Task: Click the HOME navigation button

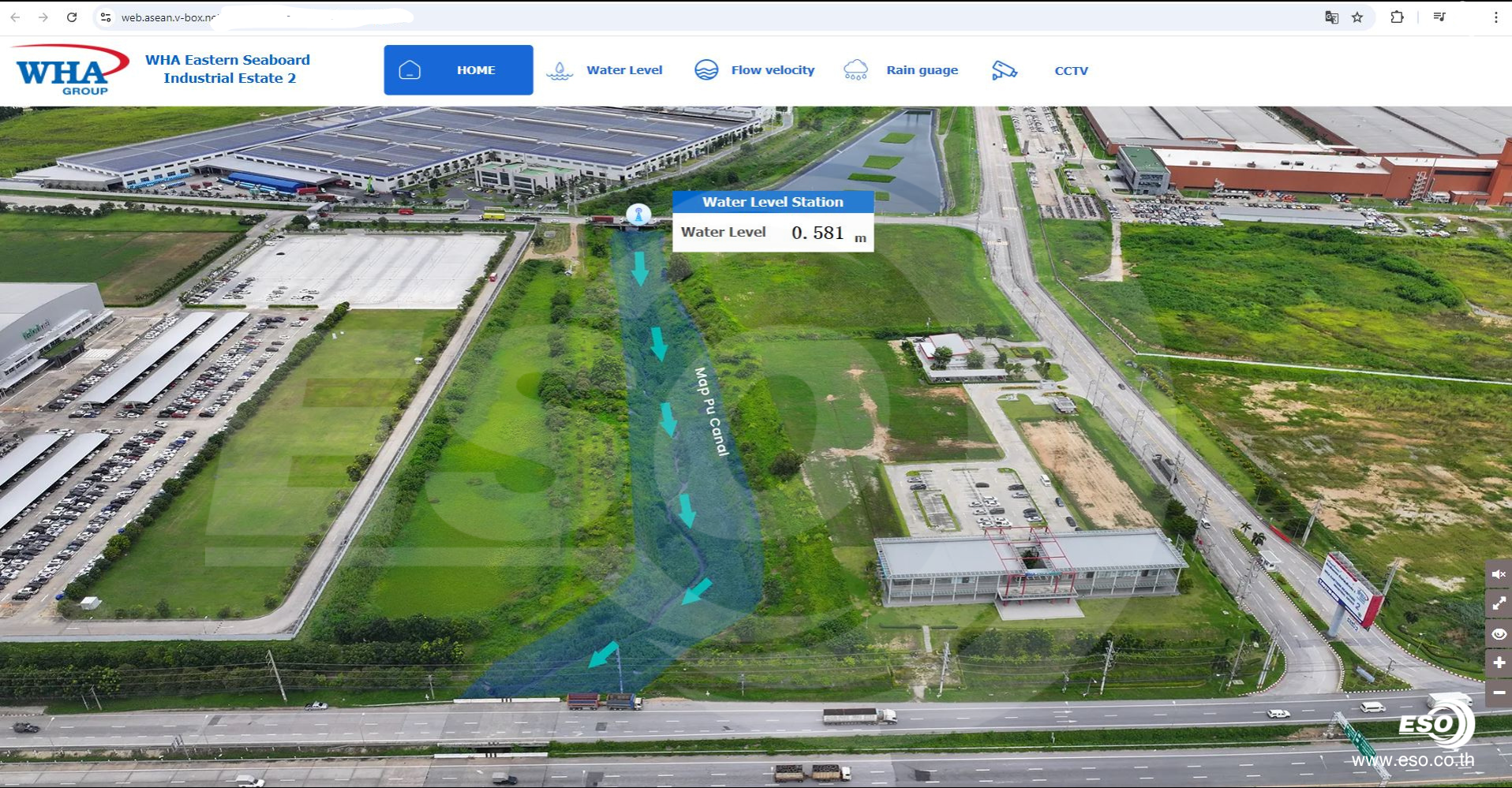Action: pos(458,70)
